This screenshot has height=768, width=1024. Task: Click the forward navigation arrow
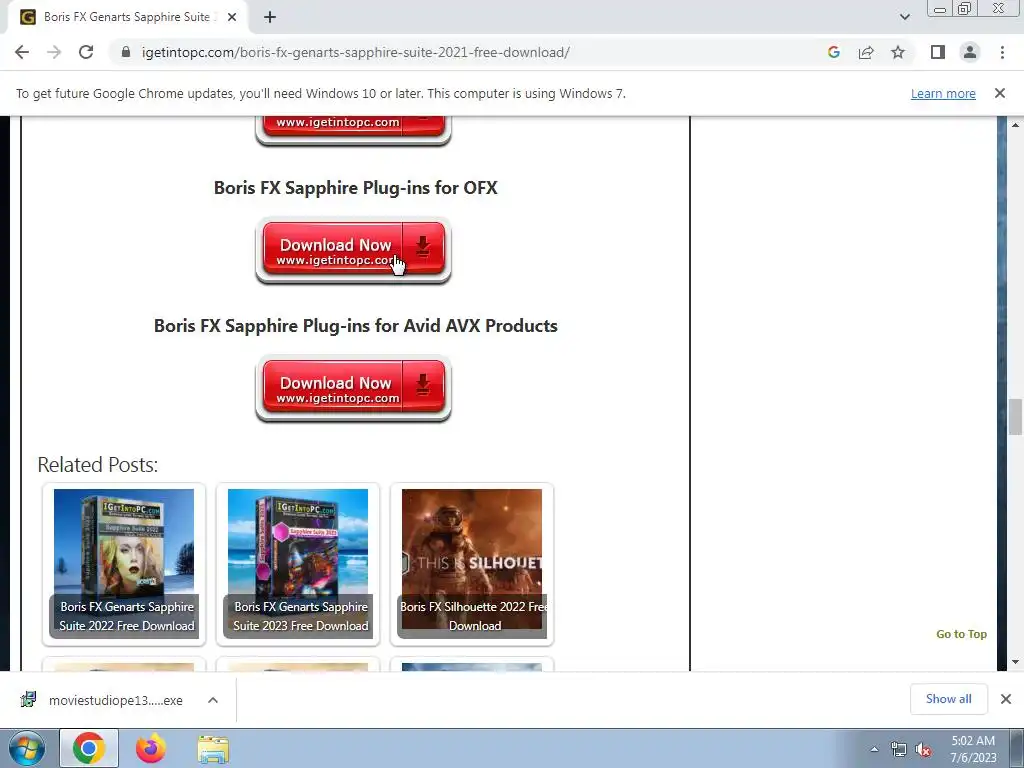54,52
